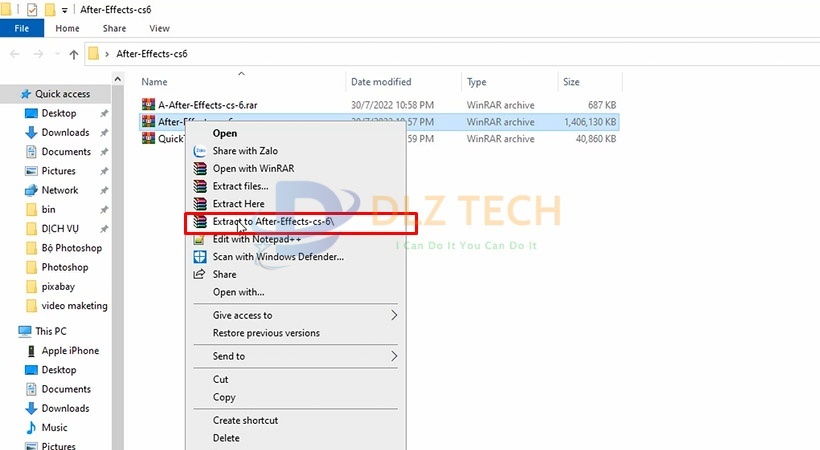Click the Quick access star icon
The image size is (820, 450).
[26, 94]
